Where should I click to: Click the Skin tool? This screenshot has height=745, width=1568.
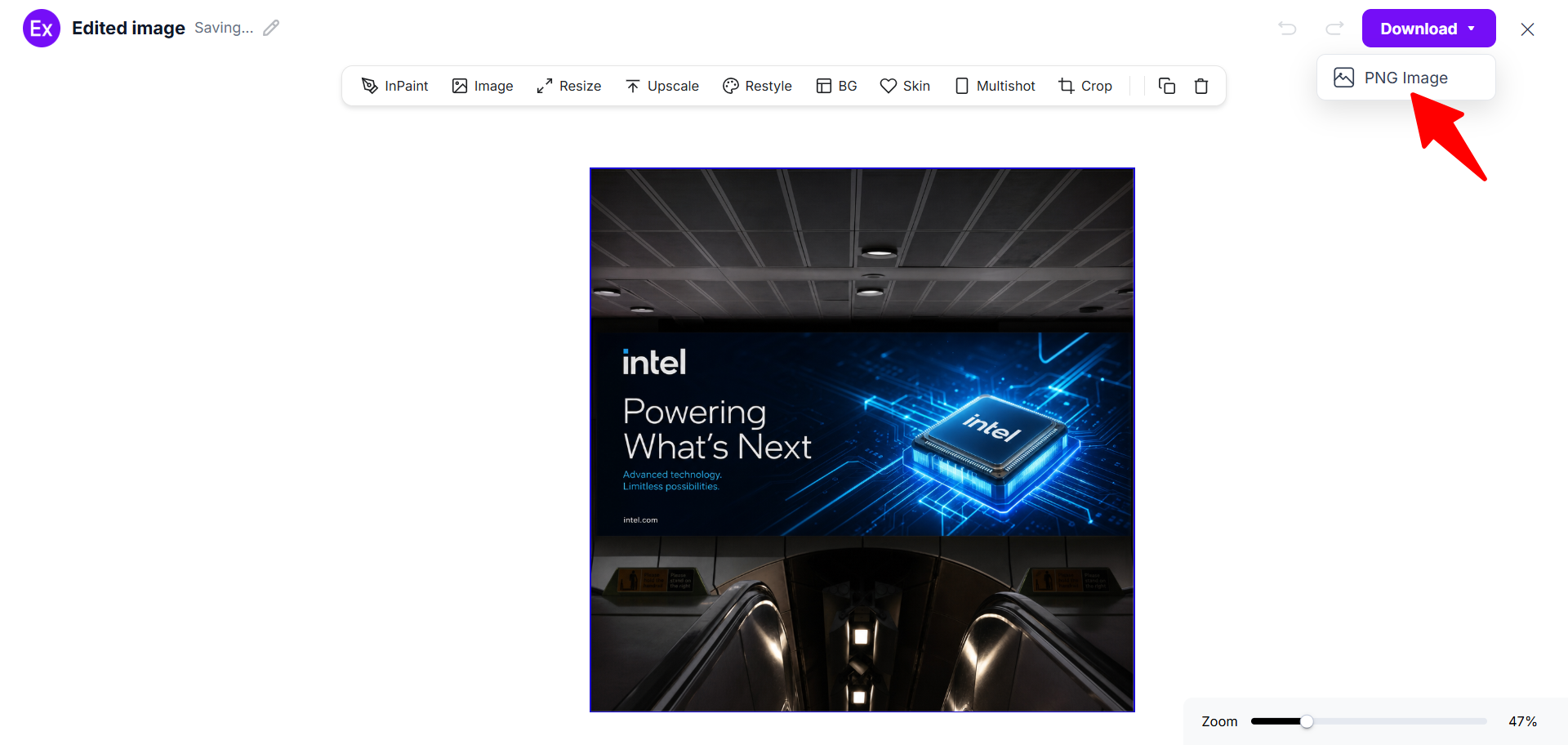[x=905, y=86]
